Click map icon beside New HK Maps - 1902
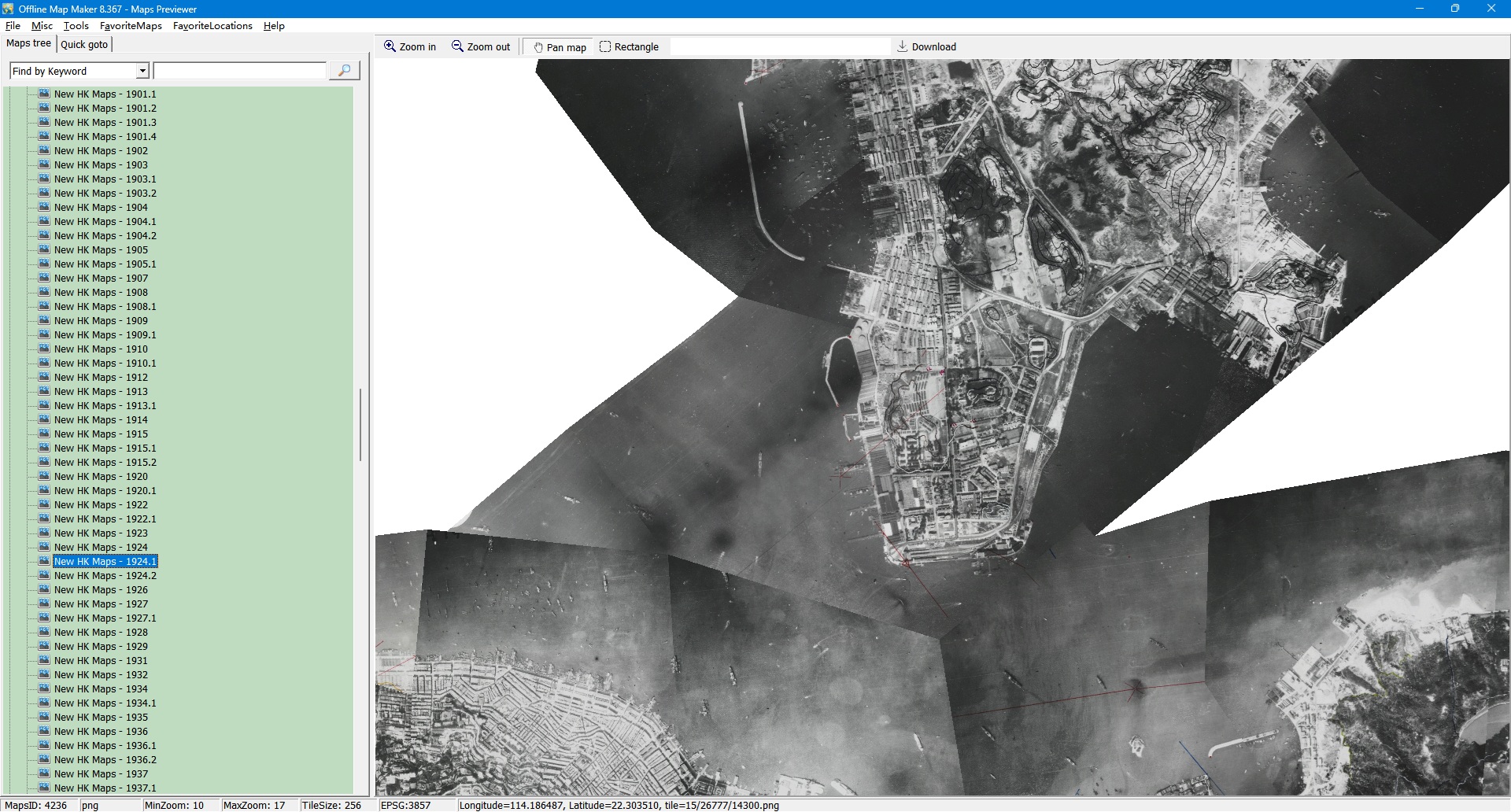Viewport: 1511px width, 812px height. (x=44, y=150)
